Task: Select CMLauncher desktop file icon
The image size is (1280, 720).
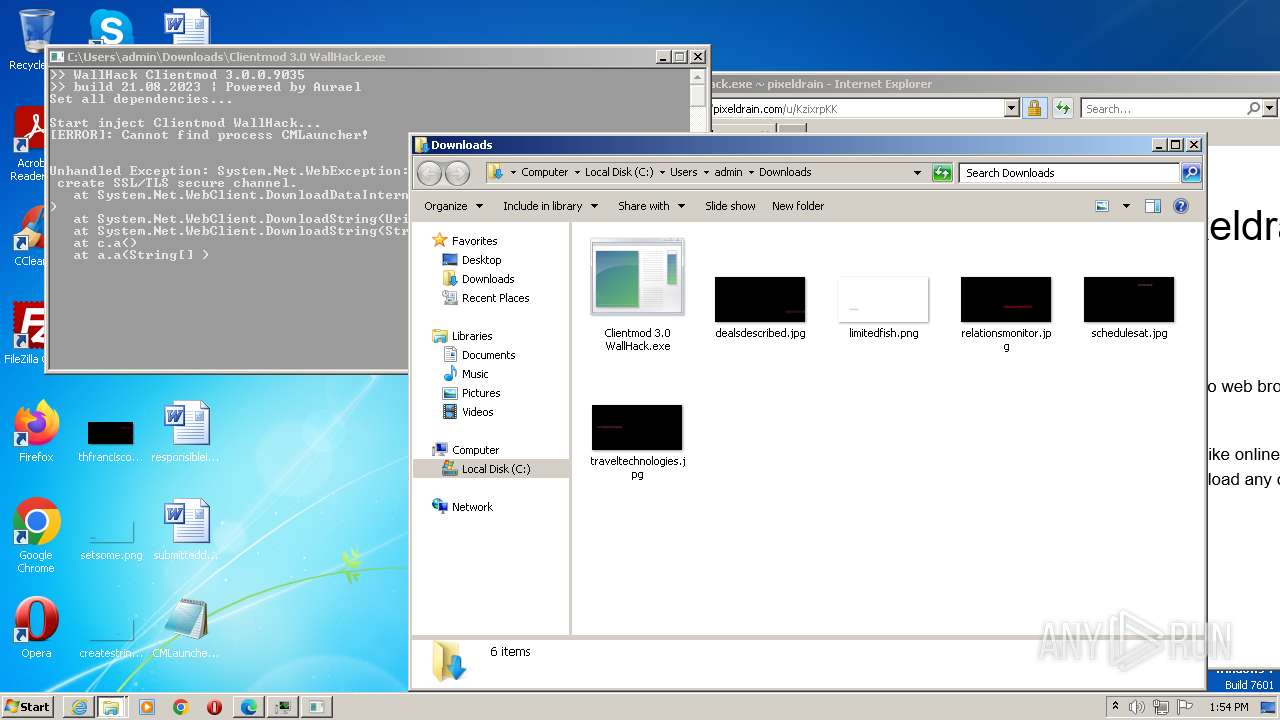Action: click(186, 628)
